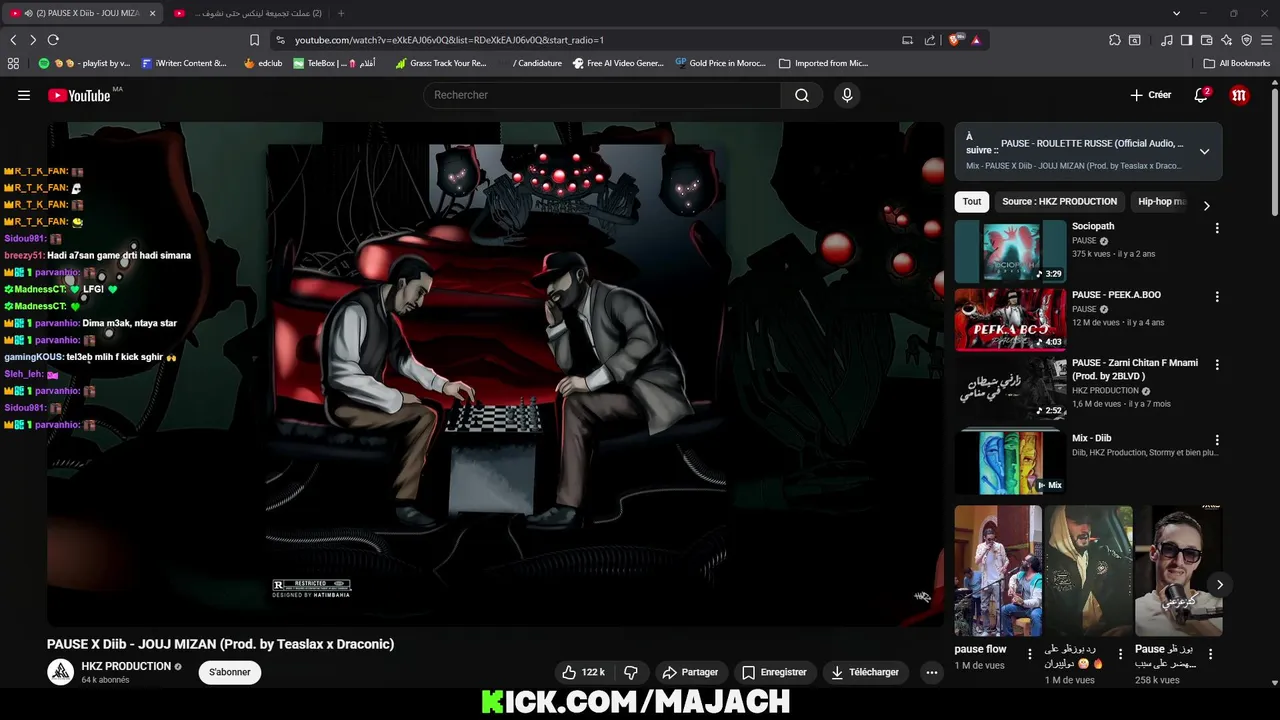Open the Imported from Mic... bookmarks folder
Viewport: 1280px width, 720px height.
click(x=823, y=63)
